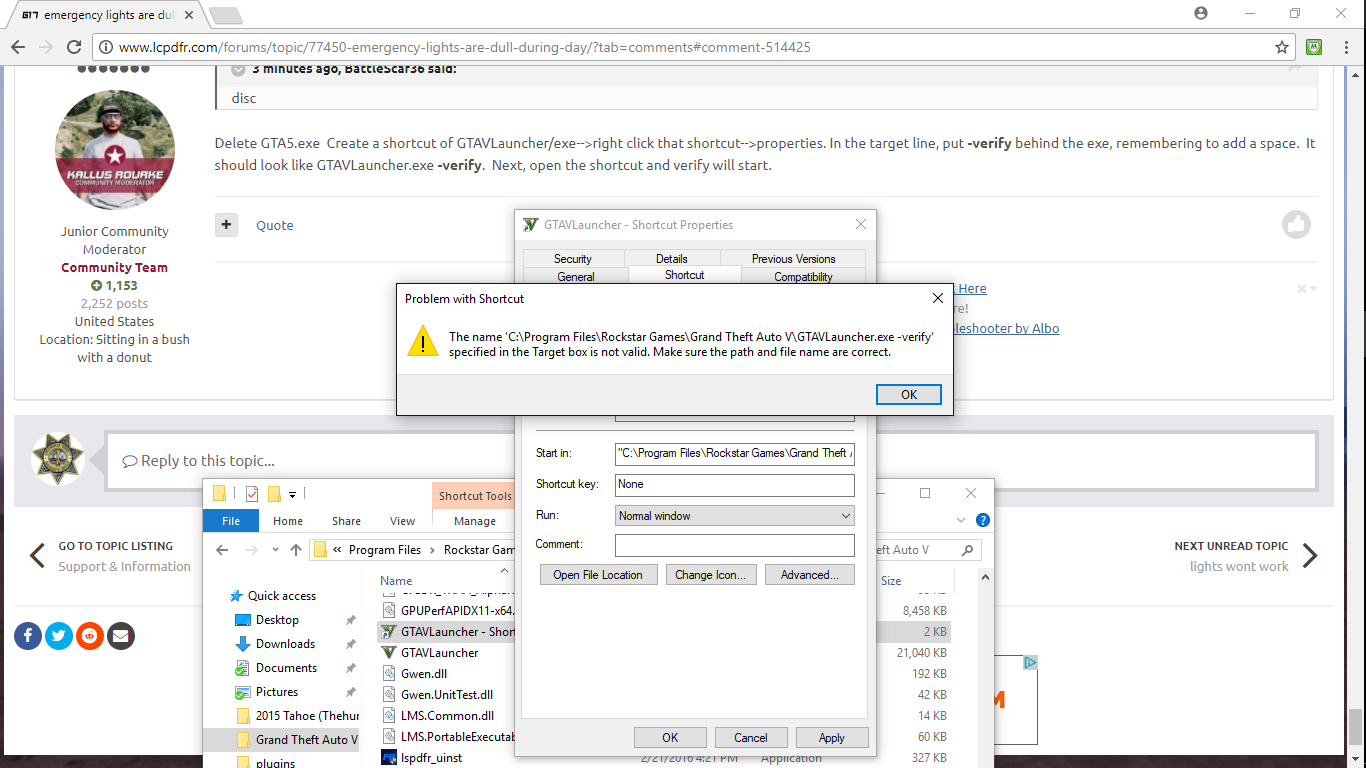Open the green Chrome extension icon
This screenshot has height=768, width=1366.
pyautogui.click(x=1314, y=47)
